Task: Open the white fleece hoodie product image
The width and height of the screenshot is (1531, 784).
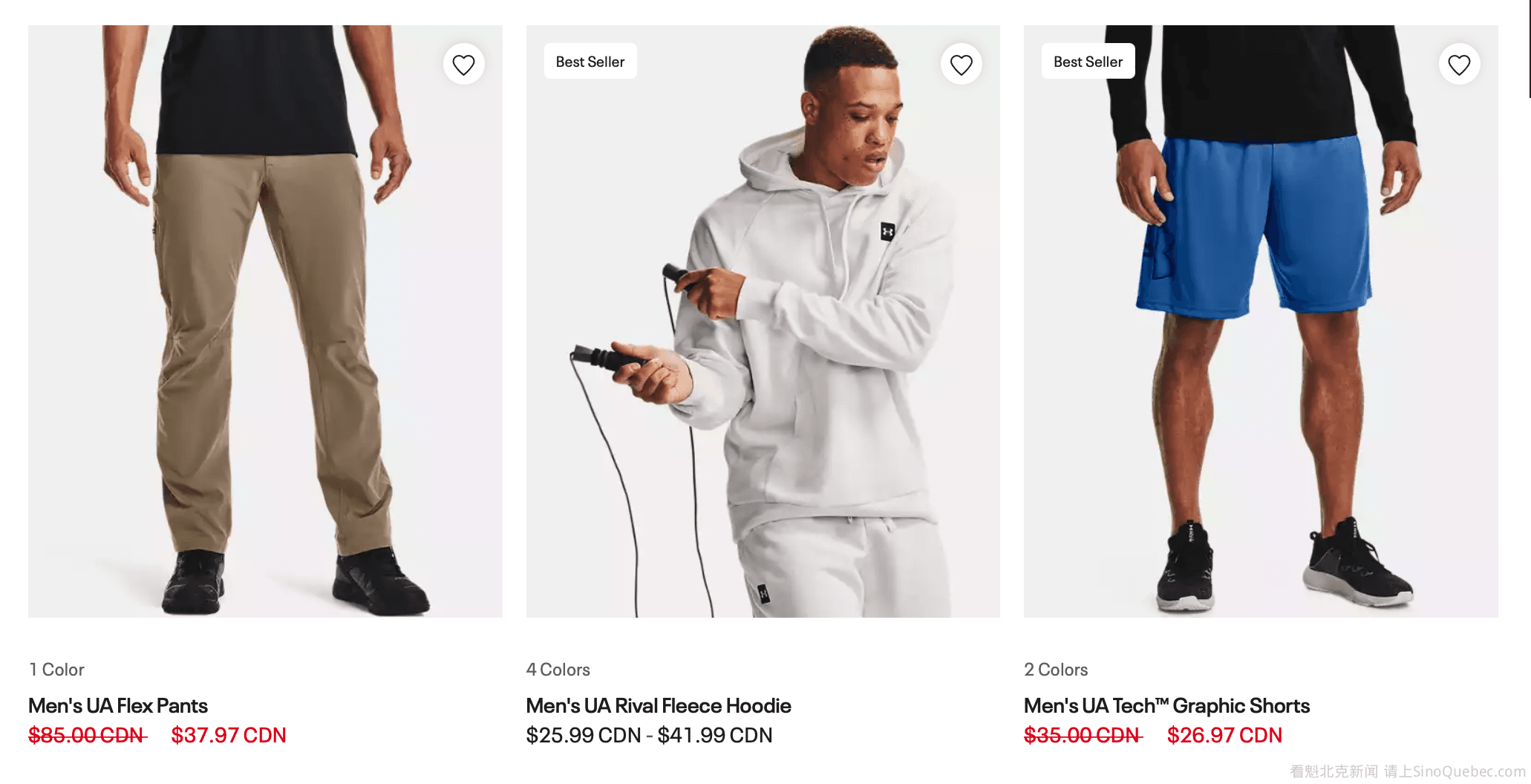Action: (763, 334)
